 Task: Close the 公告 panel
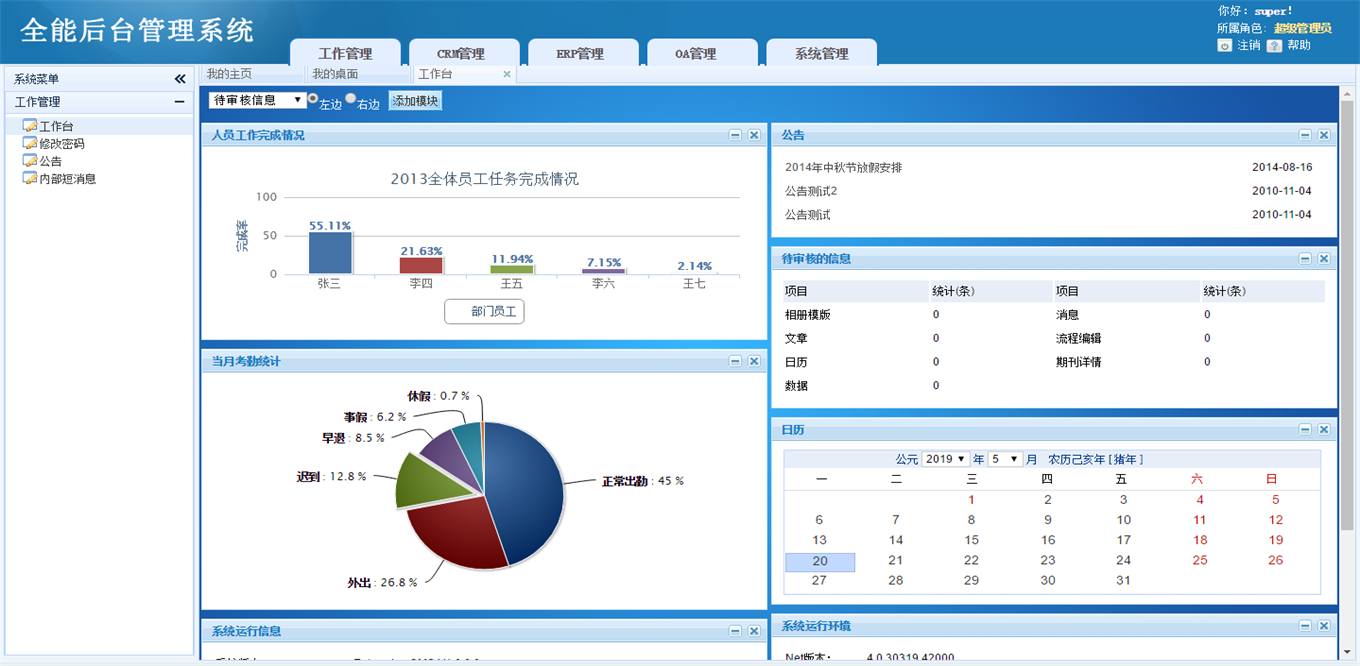1324,135
